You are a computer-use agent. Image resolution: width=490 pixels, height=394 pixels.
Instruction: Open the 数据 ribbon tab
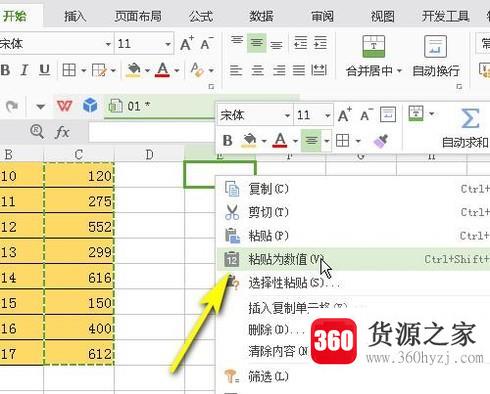pos(261,16)
